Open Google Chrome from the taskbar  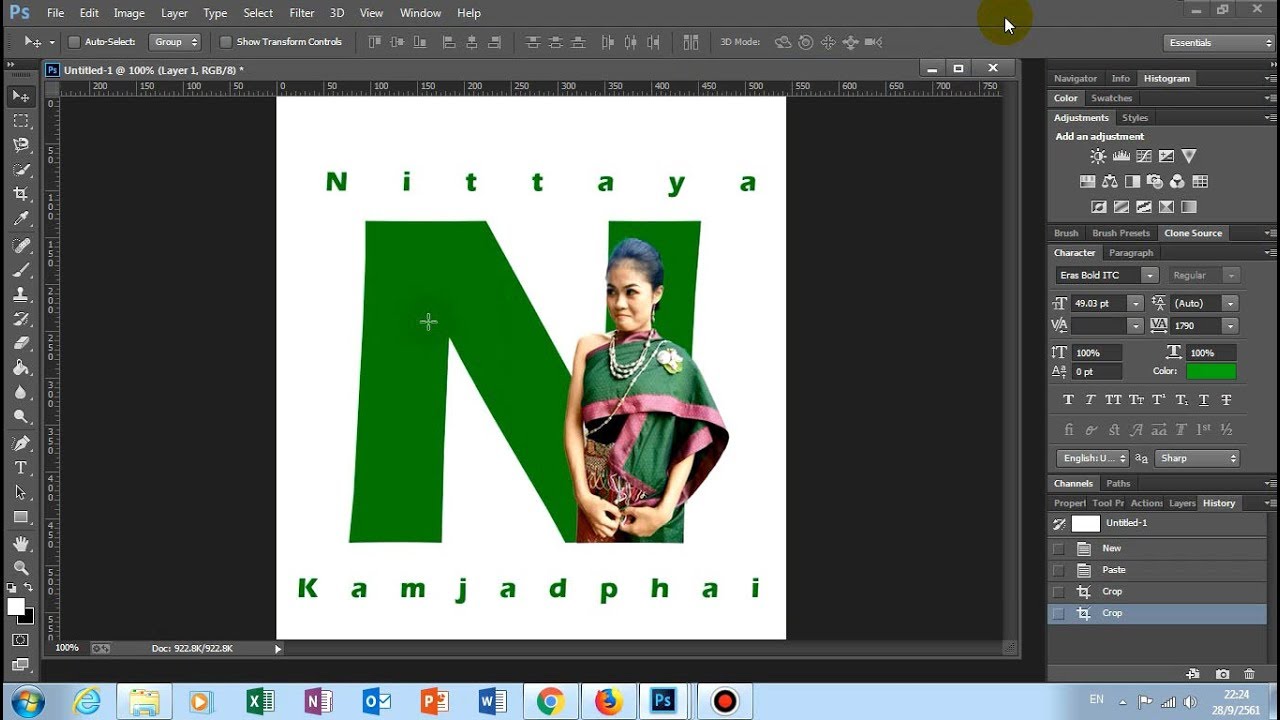[x=549, y=702]
